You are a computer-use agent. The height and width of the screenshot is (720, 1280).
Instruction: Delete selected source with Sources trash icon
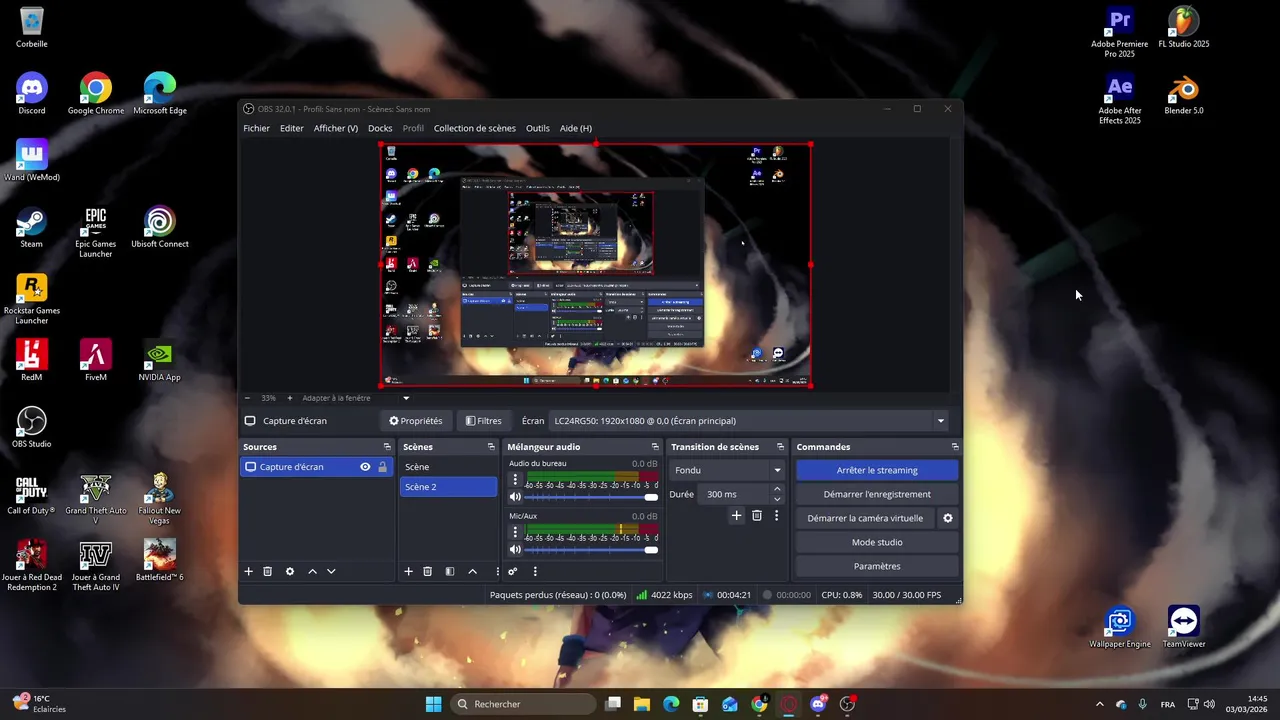(x=268, y=571)
